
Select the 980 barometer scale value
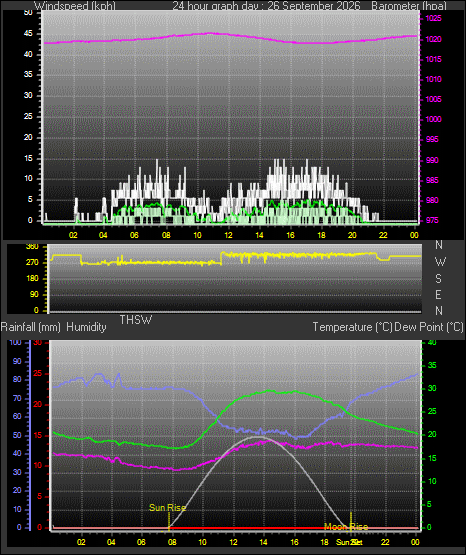coord(432,200)
